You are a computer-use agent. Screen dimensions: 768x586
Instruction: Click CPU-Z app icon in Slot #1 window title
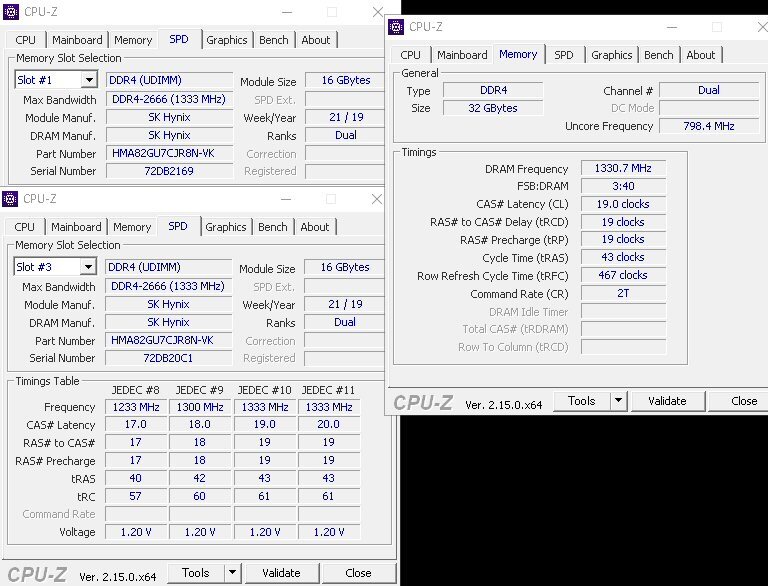point(11,12)
